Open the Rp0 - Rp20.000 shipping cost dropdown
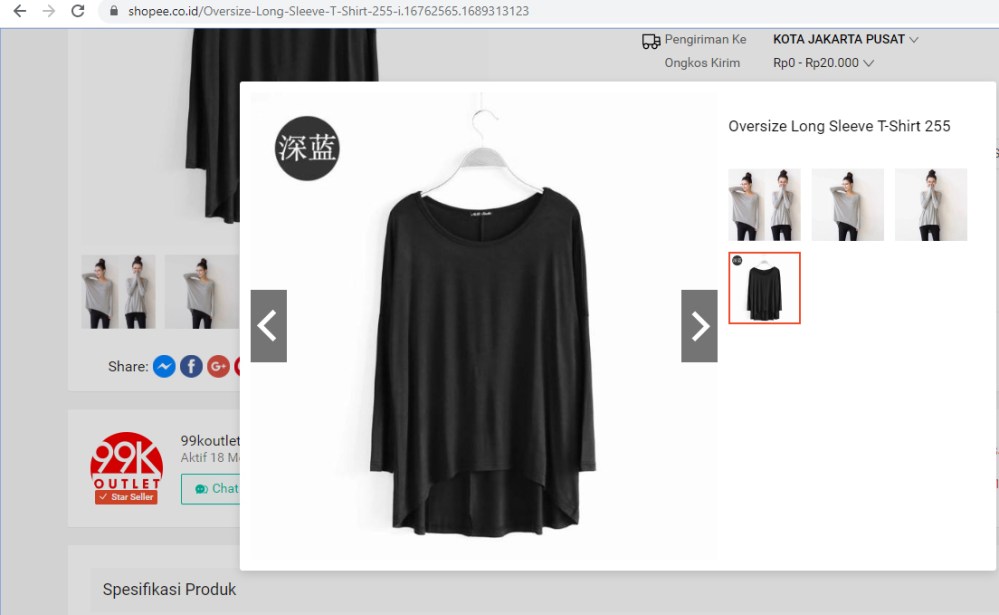 tap(823, 63)
